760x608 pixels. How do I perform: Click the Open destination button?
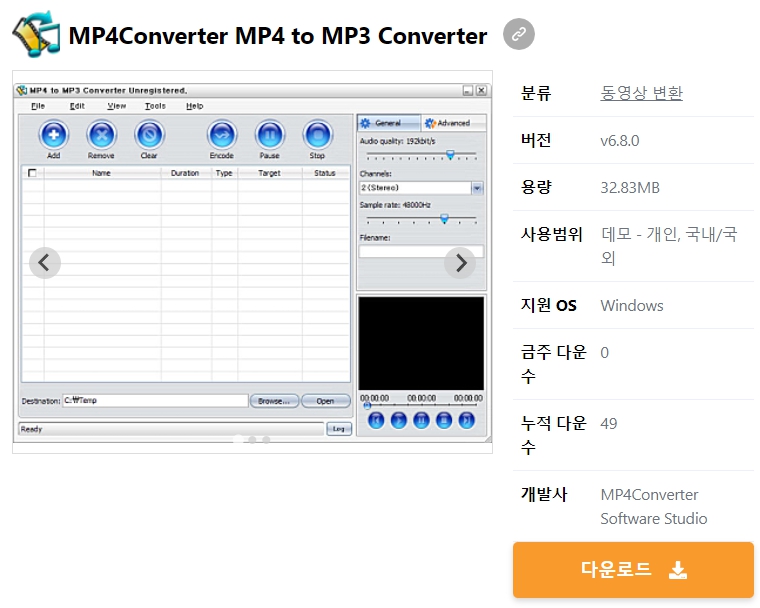[325, 401]
